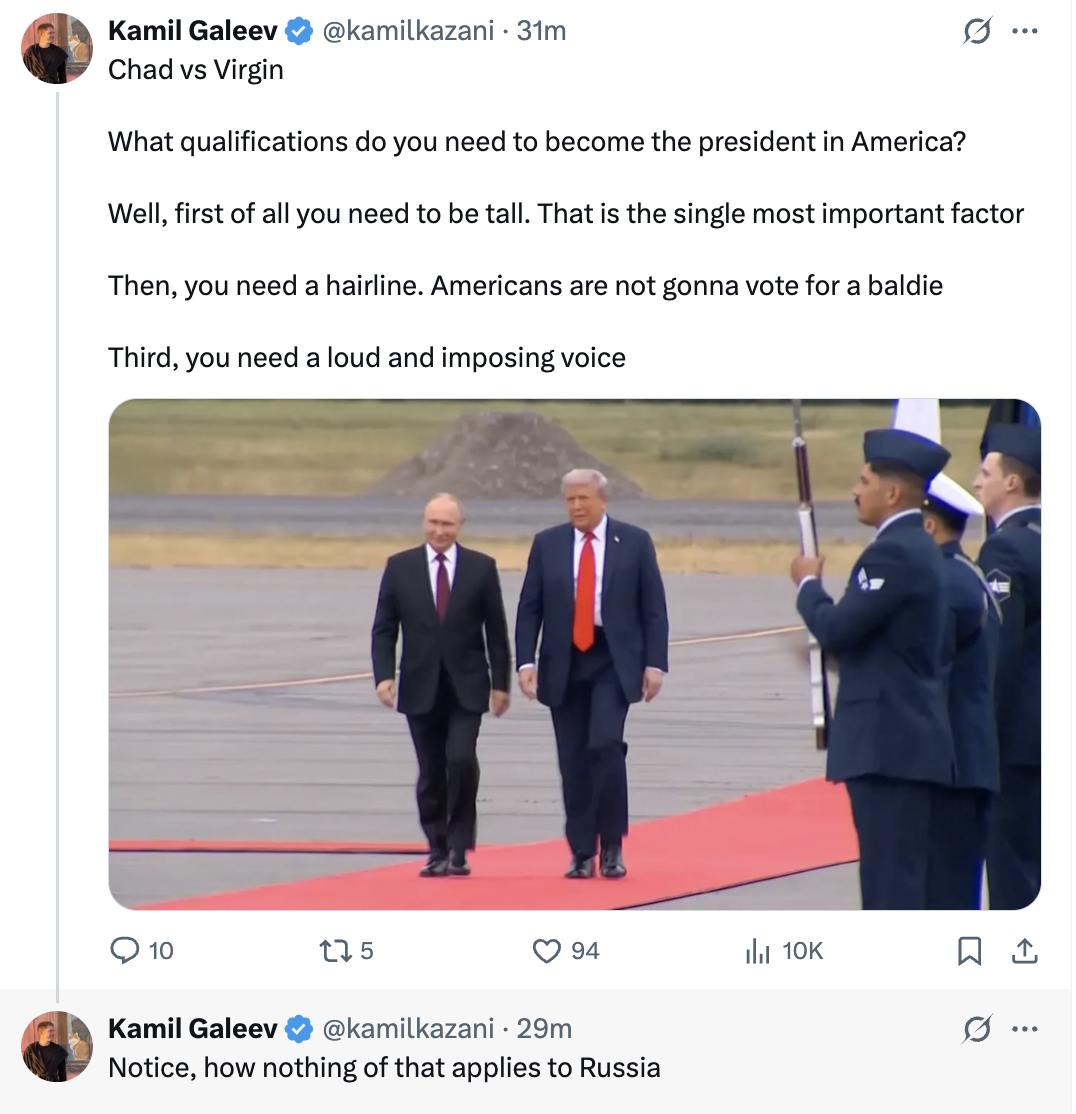Image resolution: width=1076 pixels, height=1114 pixels.
Task: Like the tweet with 94 likes
Action: point(547,951)
